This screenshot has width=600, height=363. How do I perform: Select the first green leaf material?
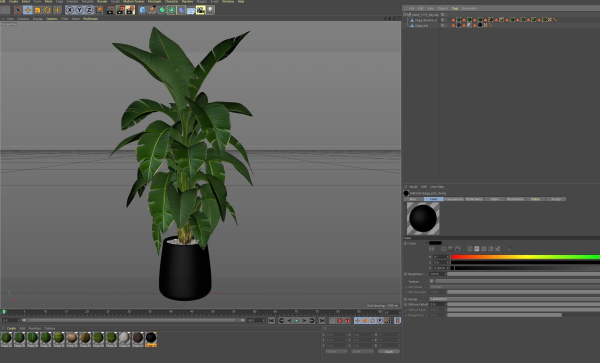[7, 338]
